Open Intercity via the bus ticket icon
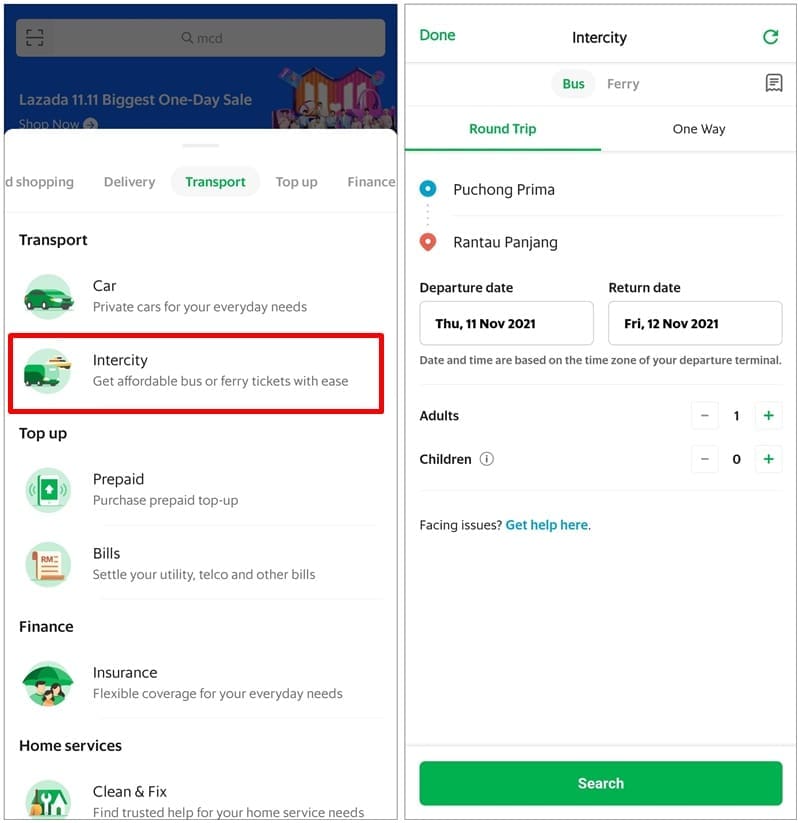Viewport: 800px width, 823px height. coord(48,370)
